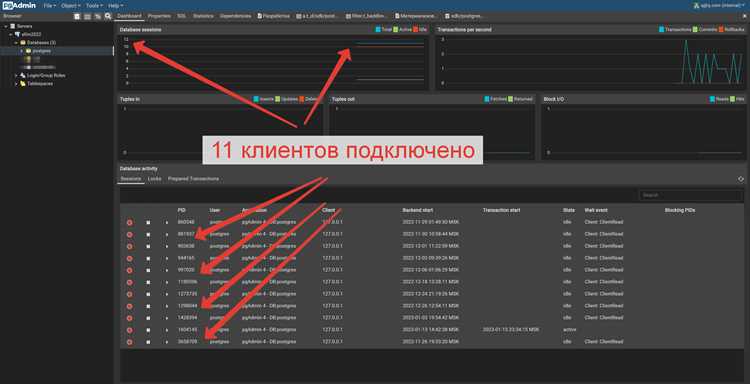
Task: Terminate the first session in the list
Action: point(129,222)
